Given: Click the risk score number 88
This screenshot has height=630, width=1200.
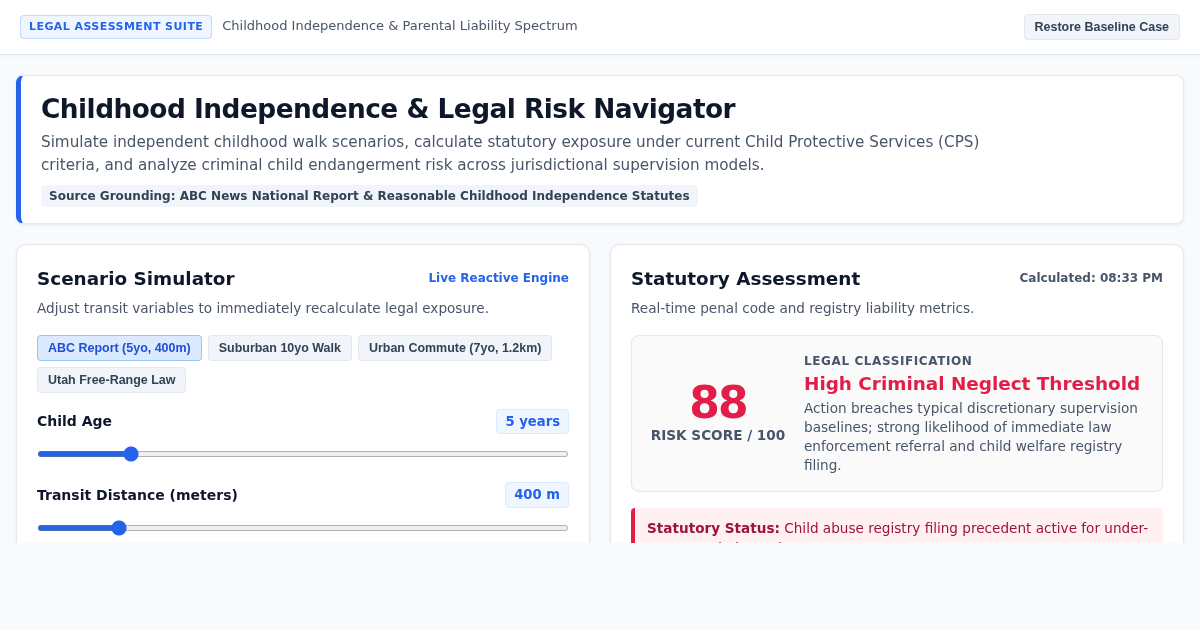Looking at the screenshot, I should [718, 402].
